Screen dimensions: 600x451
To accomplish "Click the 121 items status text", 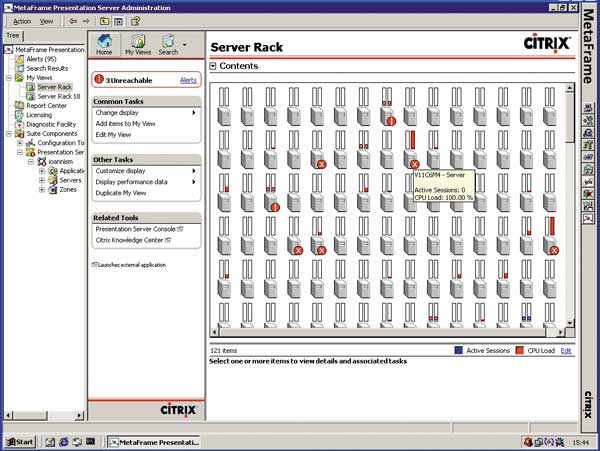I will 223,350.
